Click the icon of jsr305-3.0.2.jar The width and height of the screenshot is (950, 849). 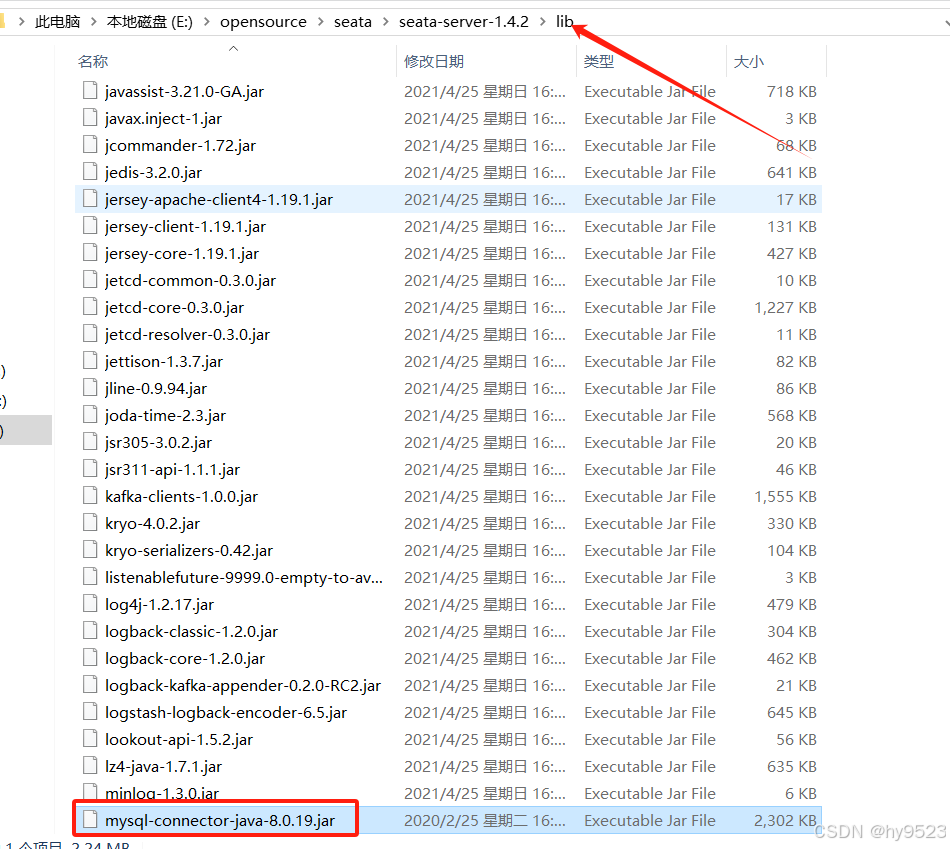tap(90, 442)
